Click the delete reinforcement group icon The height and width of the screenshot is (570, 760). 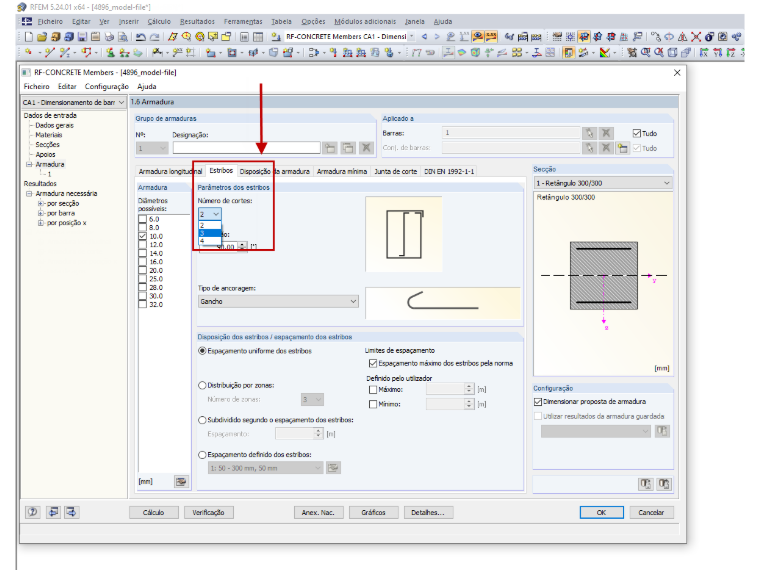point(366,148)
